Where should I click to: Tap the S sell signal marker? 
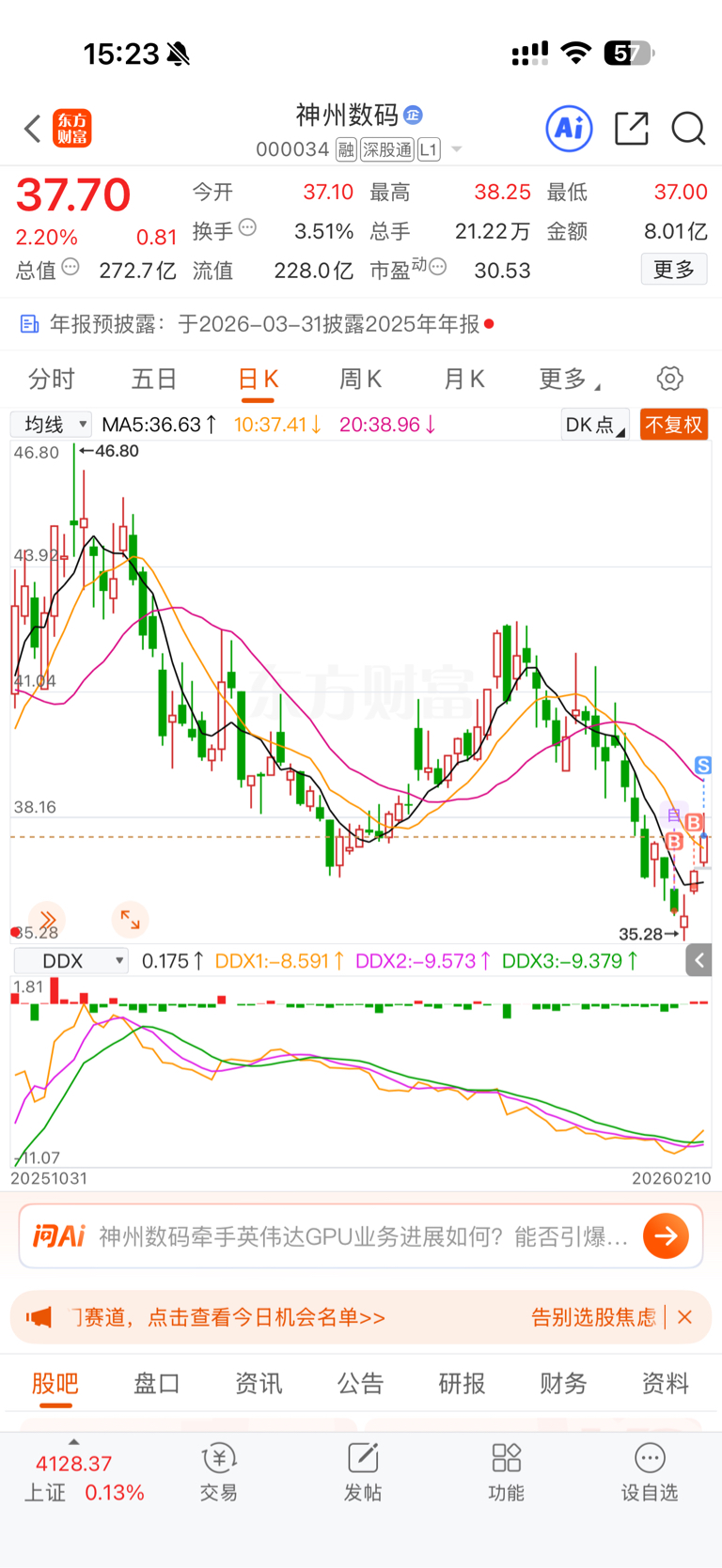pos(702,765)
